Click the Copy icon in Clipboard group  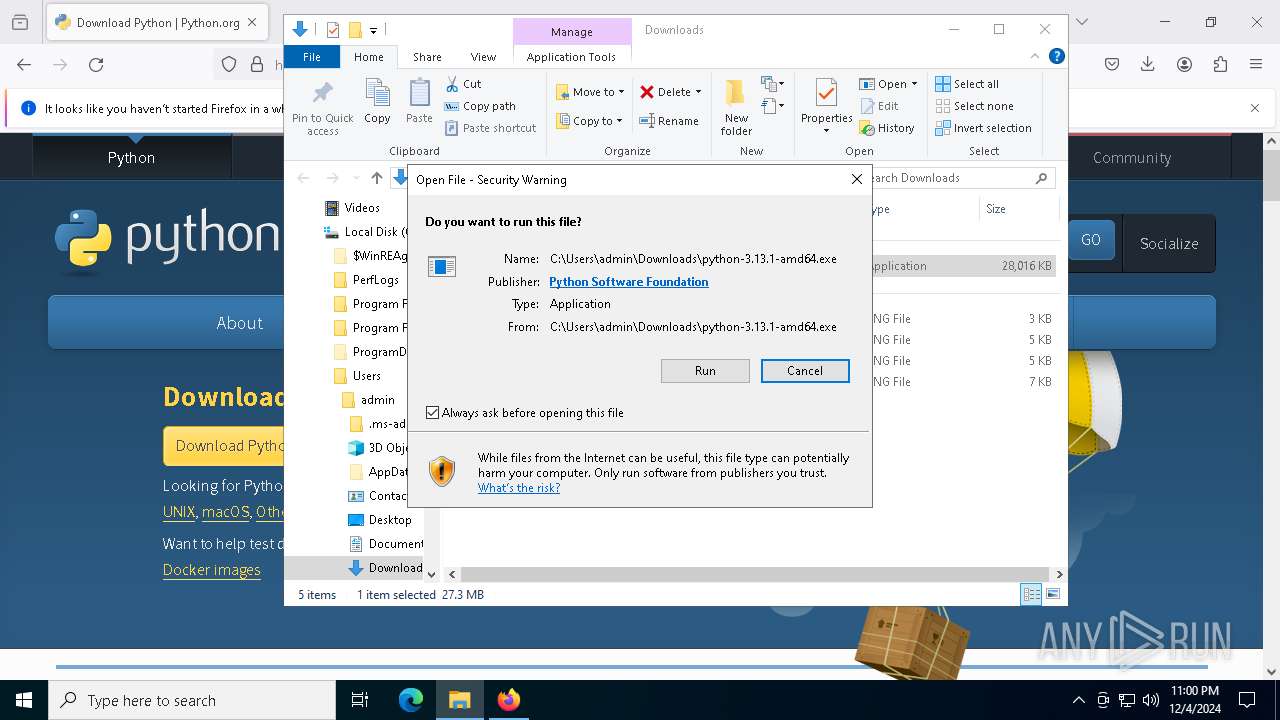(377, 93)
